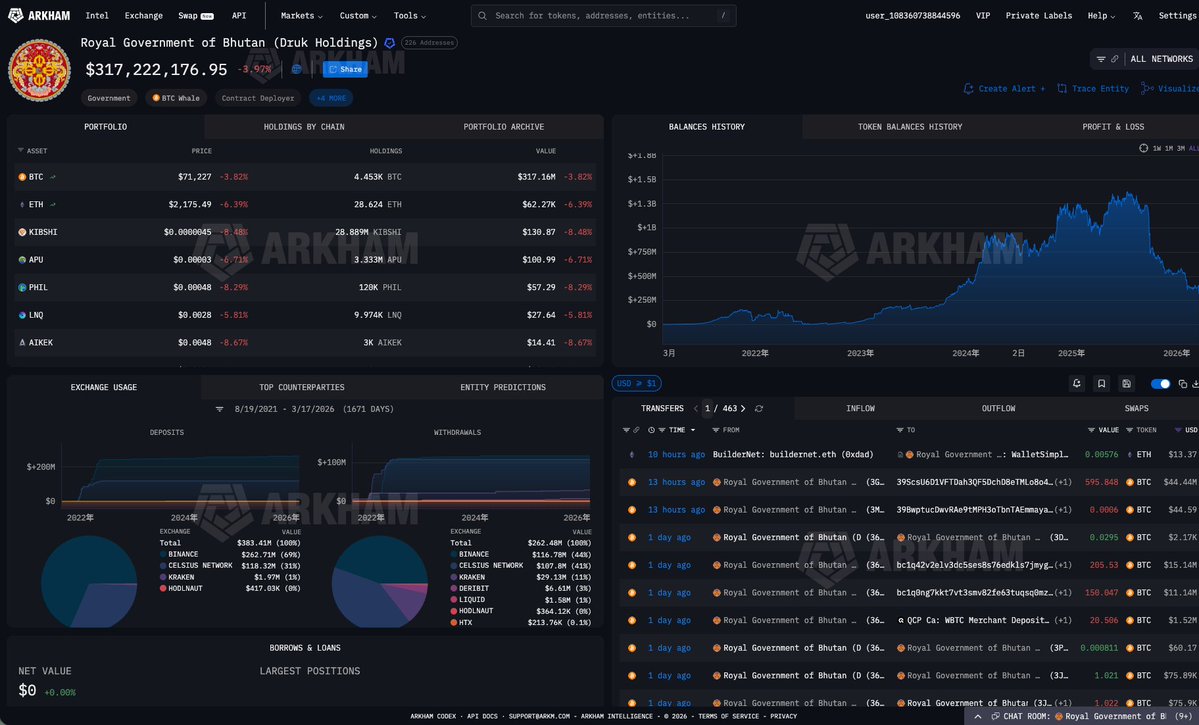Image resolution: width=1199 pixels, height=725 pixels.
Task: Click the Trace Entity icon
Action: pyautogui.click(x=1062, y=89)
